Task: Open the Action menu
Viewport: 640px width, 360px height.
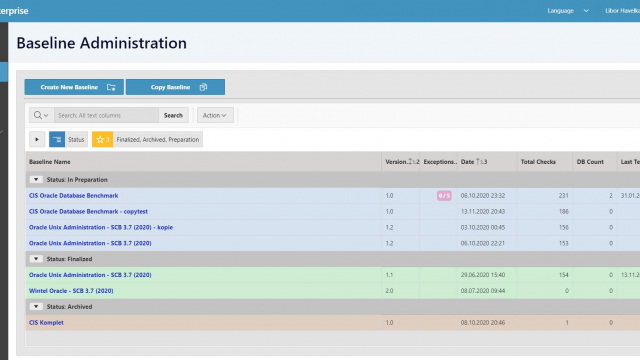Action: [215, 116]
